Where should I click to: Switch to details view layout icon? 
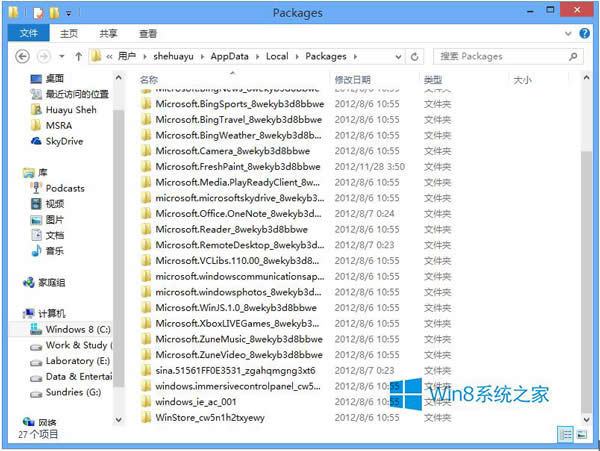[x=565, y=435]
